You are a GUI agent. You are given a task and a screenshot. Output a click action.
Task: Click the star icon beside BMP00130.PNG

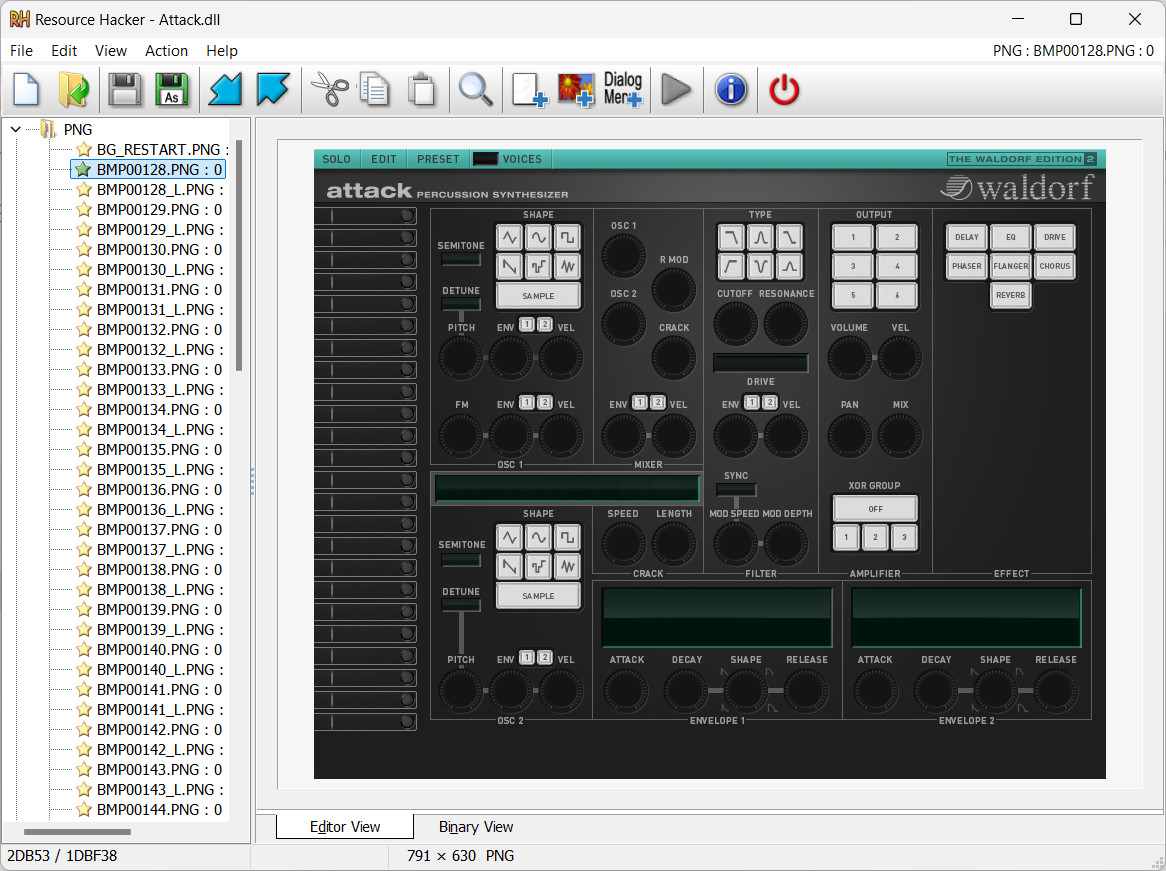pos(84,250)
